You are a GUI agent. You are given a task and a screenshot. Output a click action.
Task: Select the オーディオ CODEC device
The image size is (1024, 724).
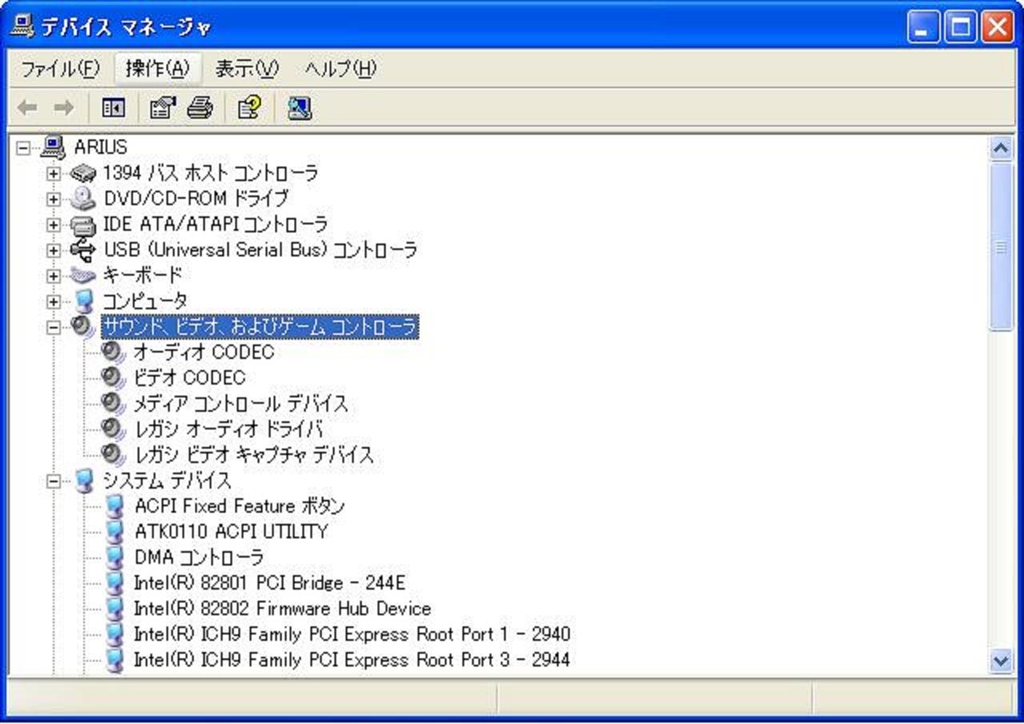204,353
